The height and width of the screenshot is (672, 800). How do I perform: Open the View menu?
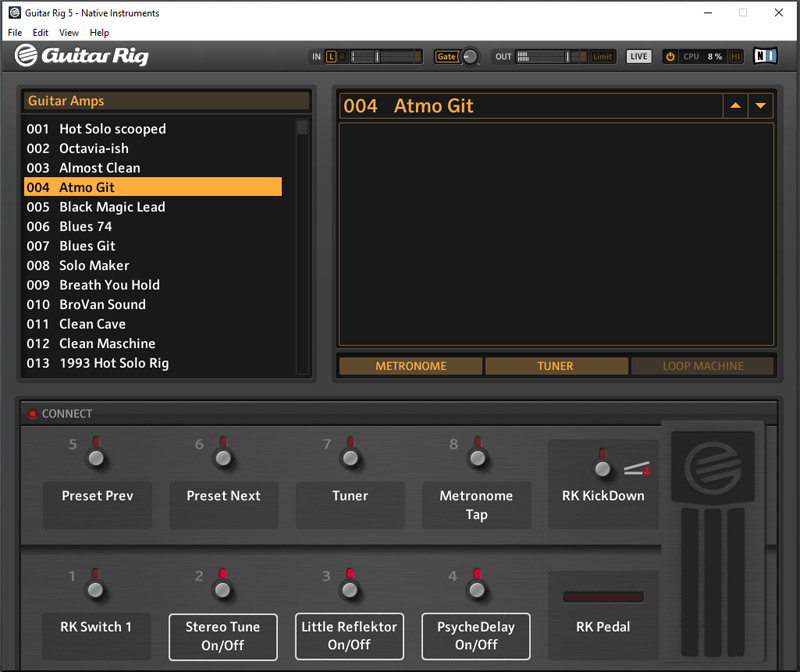(68, 33)
